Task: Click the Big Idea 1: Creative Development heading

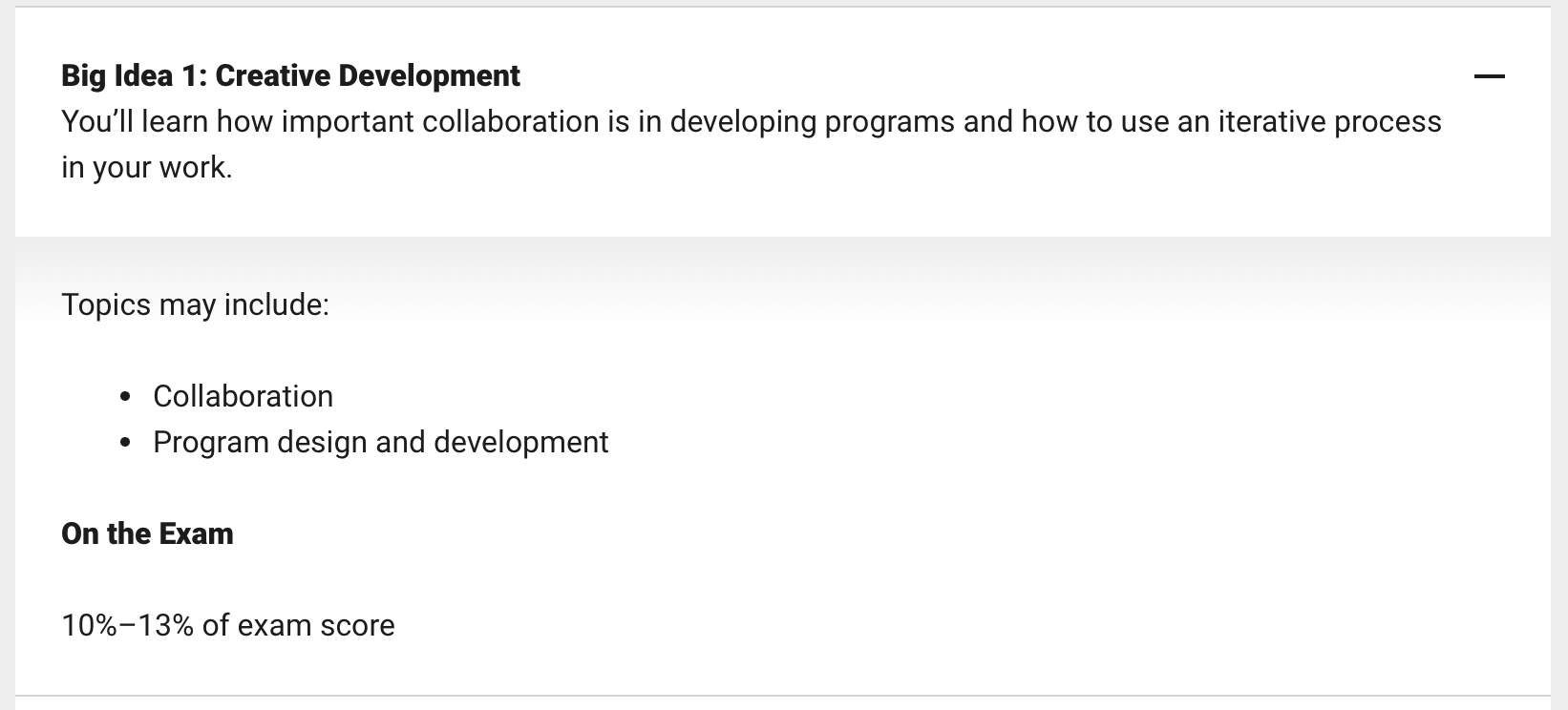Action: point(290,75)
